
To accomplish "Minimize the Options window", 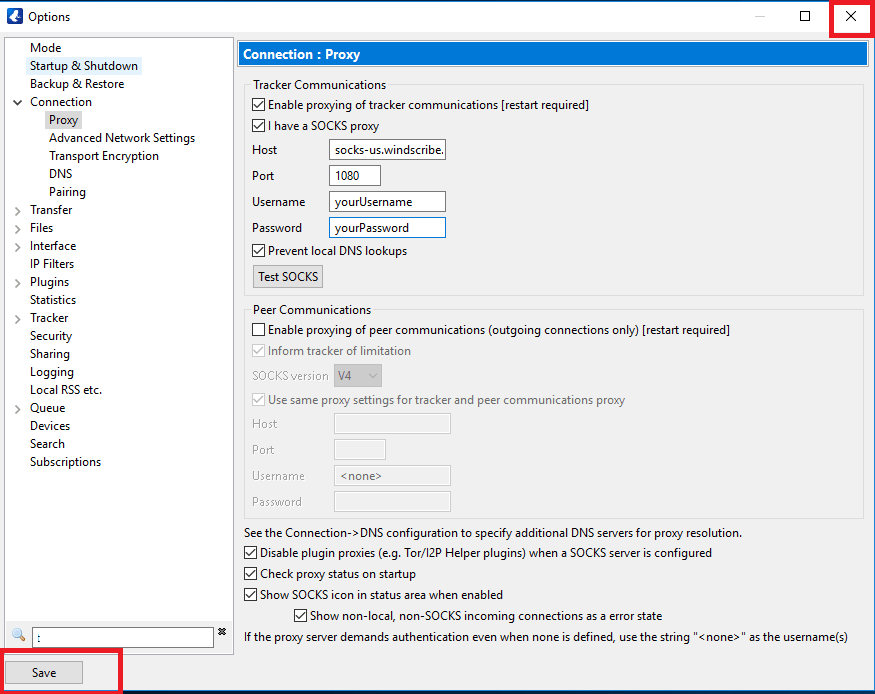I will 759,16.
